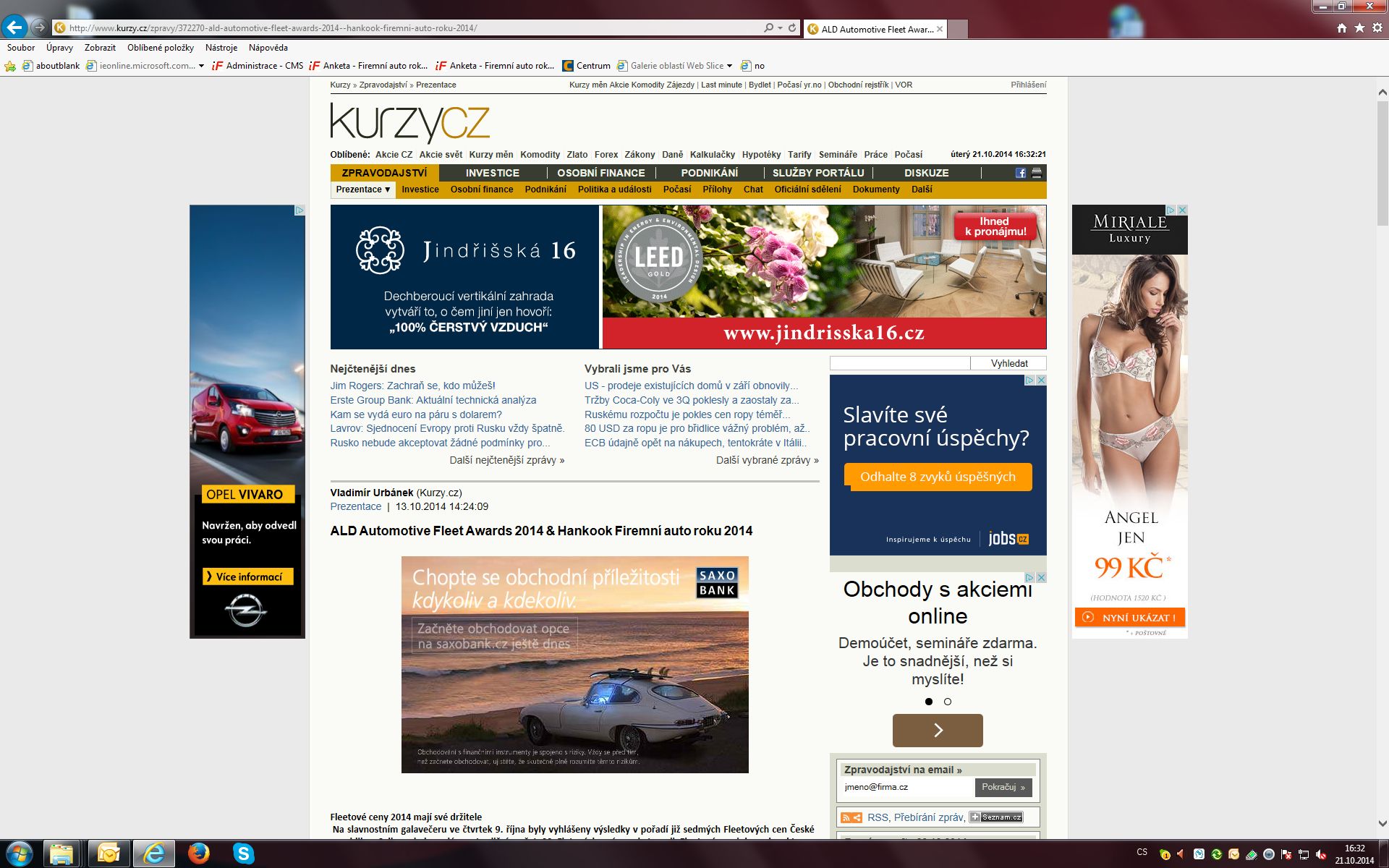This screenshot has width=1389, height=868.
Task: Click the address bar search magnifier icon
Action: pos(768,28)
